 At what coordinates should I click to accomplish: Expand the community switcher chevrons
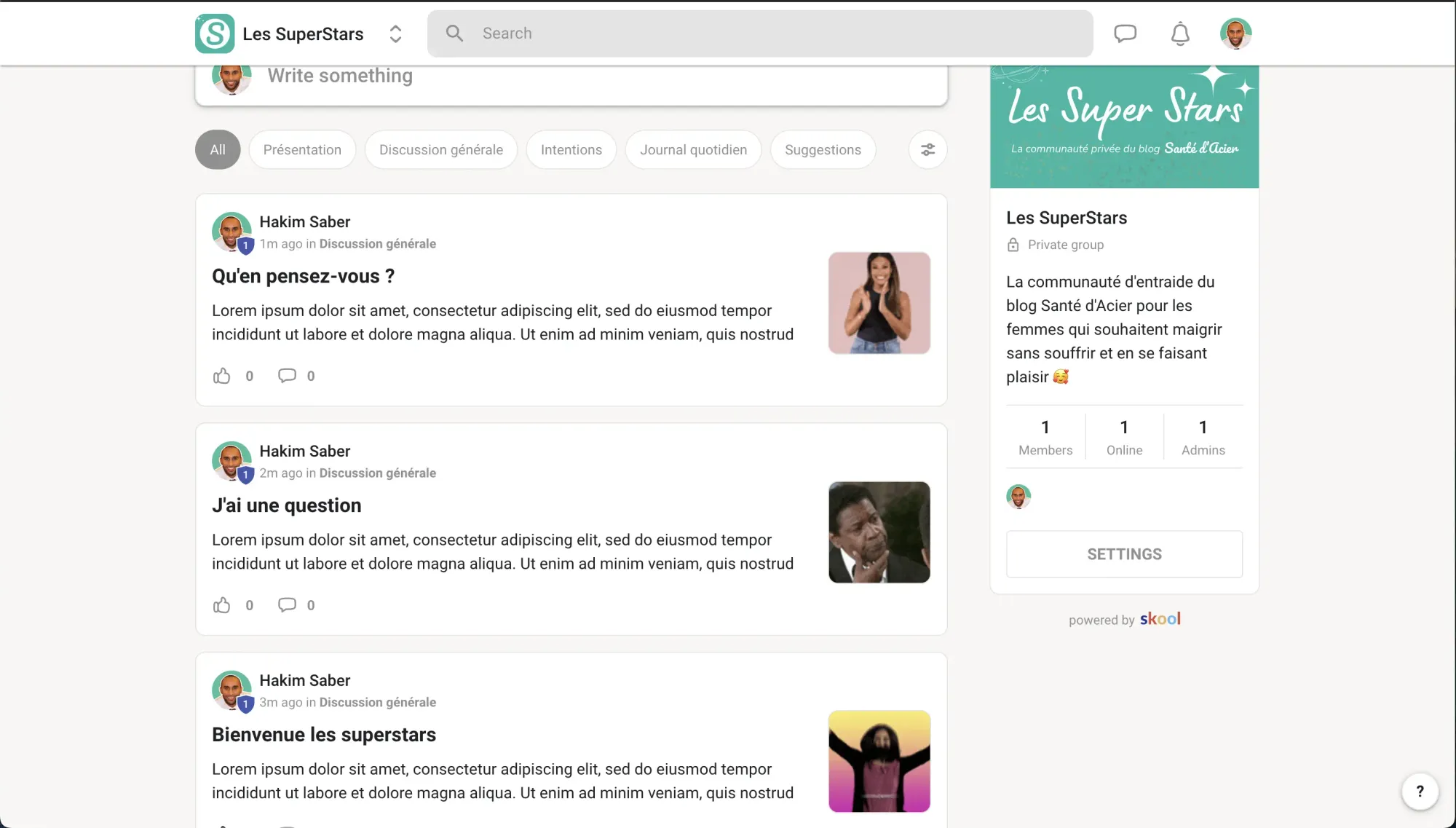(x=395, y=33)
